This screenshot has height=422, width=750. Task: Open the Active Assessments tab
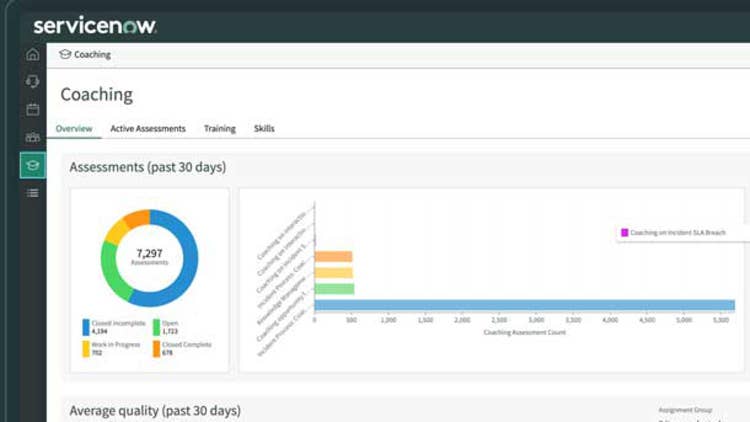[x=148, y=129]
